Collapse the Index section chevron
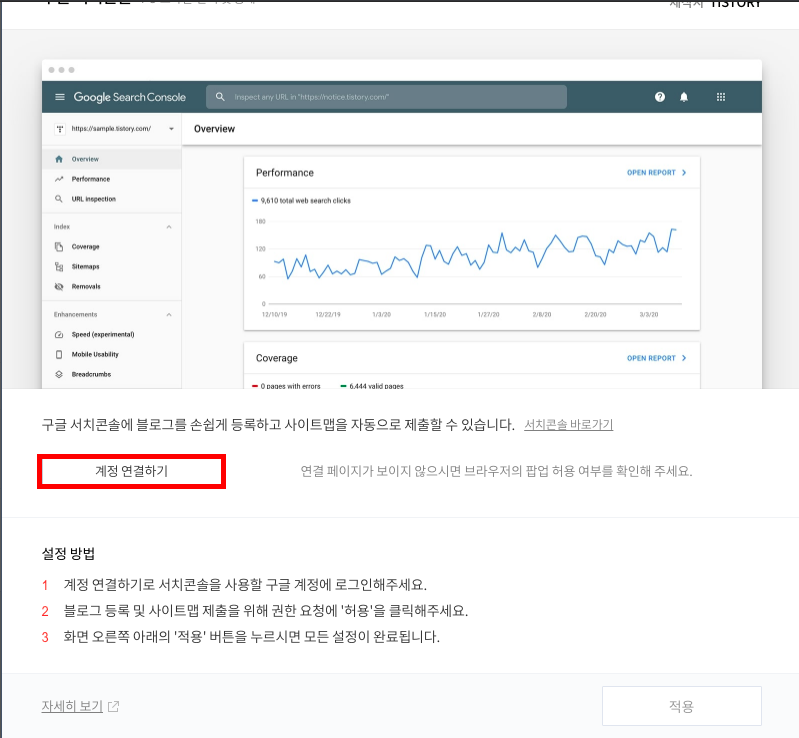The width and height of the screenshot is (799, 738). pyautogui.click(x=169, y=227)
